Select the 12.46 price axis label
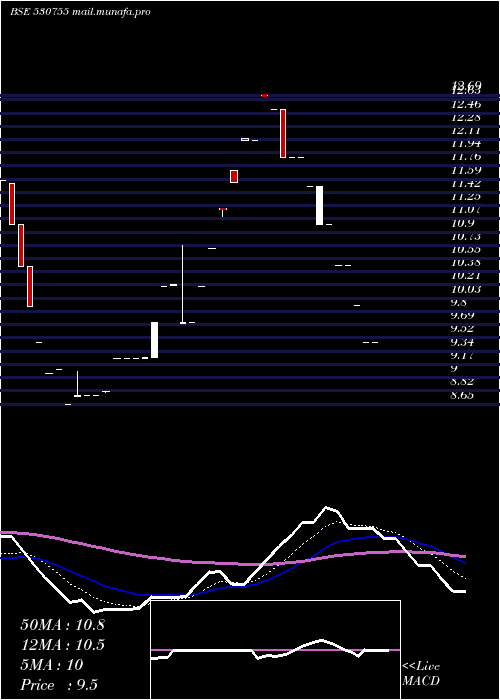 pyautogui.click(x=466, y=104)
